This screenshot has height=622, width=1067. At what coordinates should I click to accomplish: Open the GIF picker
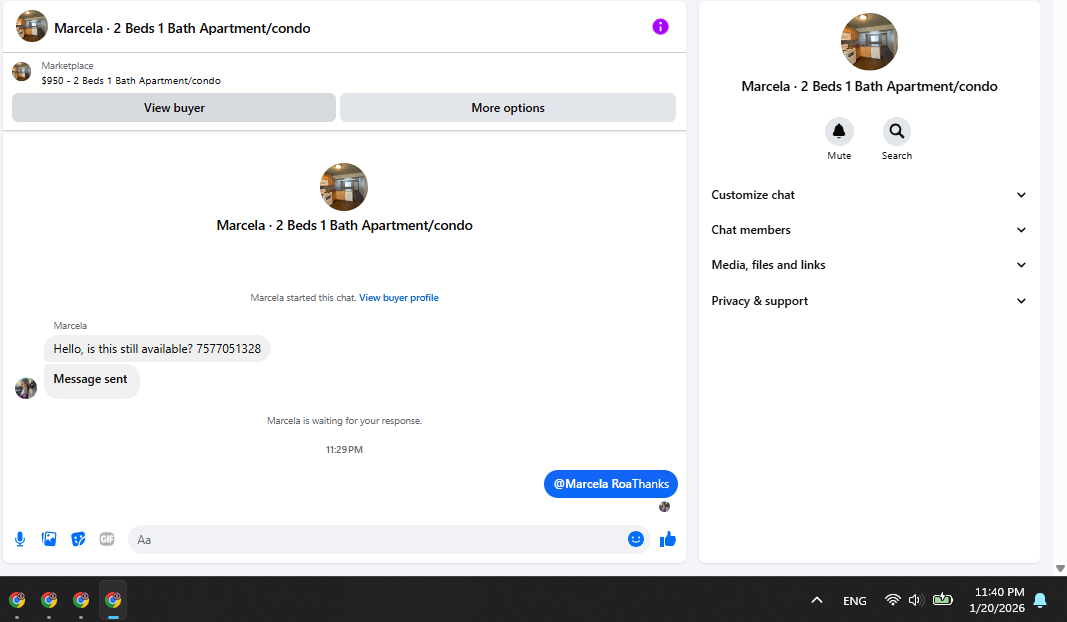pos(107,539)
